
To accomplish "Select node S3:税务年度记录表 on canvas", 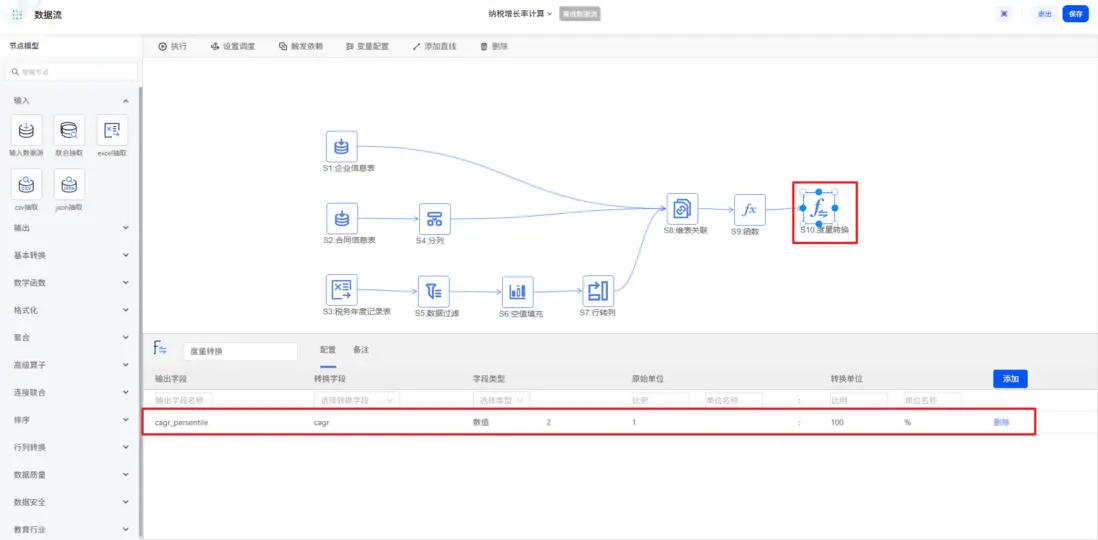I will (x=342, y=290).
